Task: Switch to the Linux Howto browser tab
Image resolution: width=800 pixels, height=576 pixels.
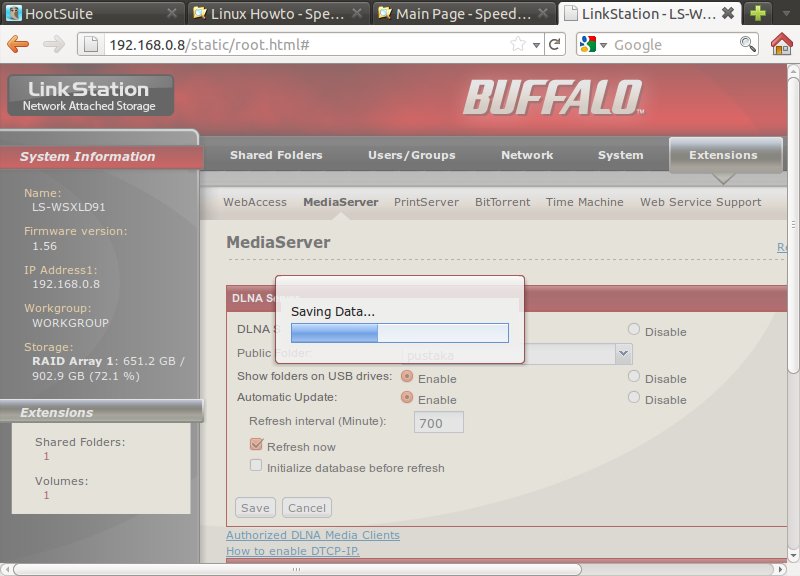Action: (x=277, y=13)
